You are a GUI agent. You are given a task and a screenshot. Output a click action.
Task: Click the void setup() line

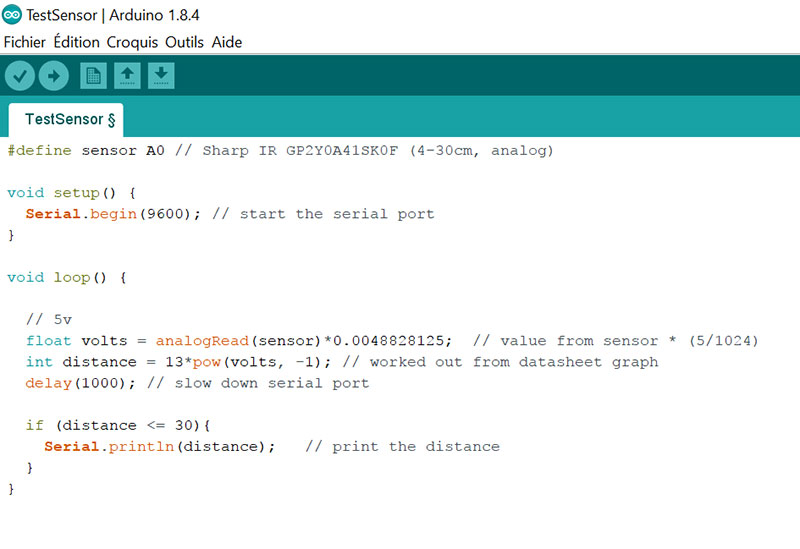pyautogui.click(x=70, y=192)
